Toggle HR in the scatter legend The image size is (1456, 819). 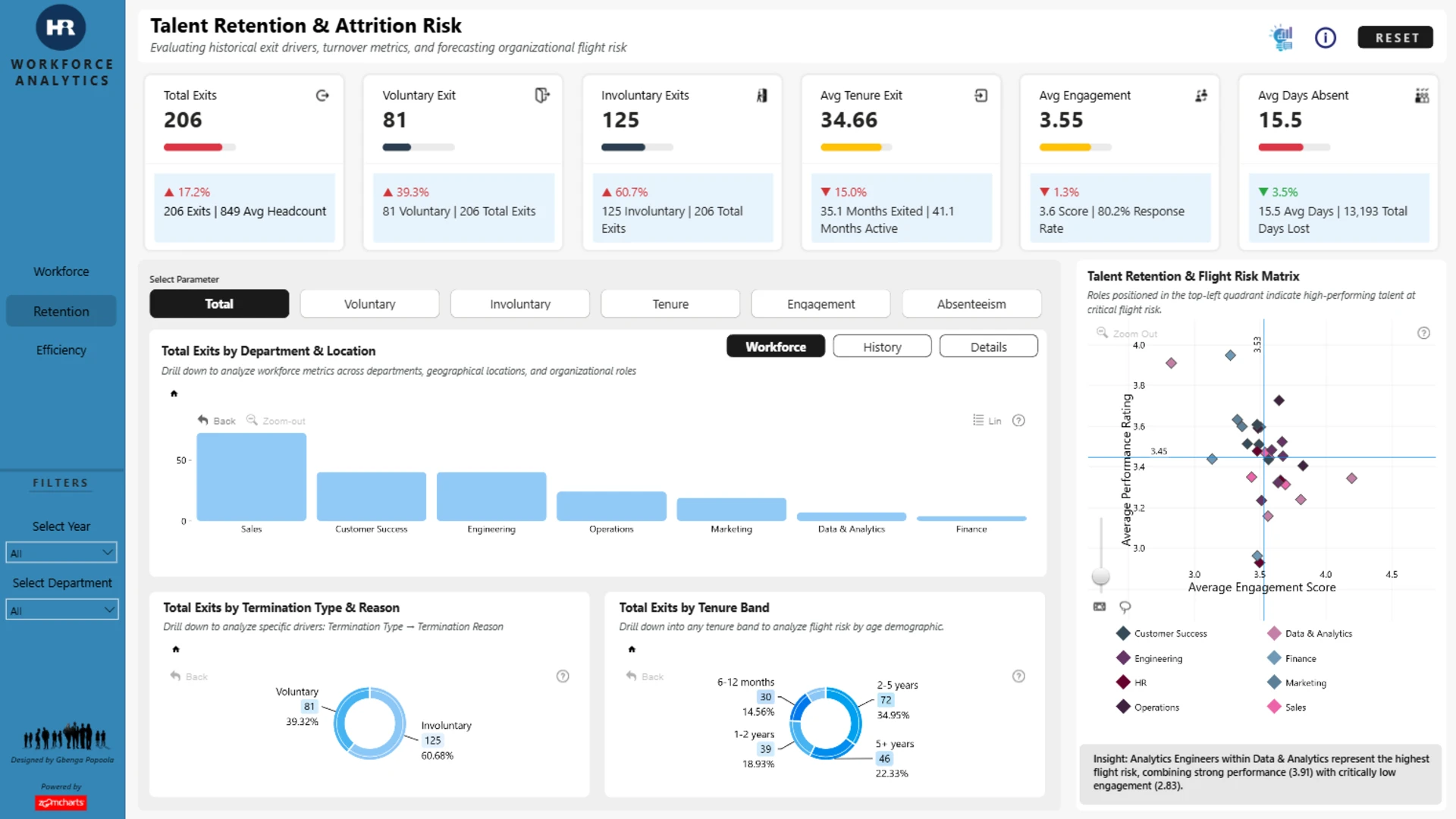click(x=1131, y=682)
